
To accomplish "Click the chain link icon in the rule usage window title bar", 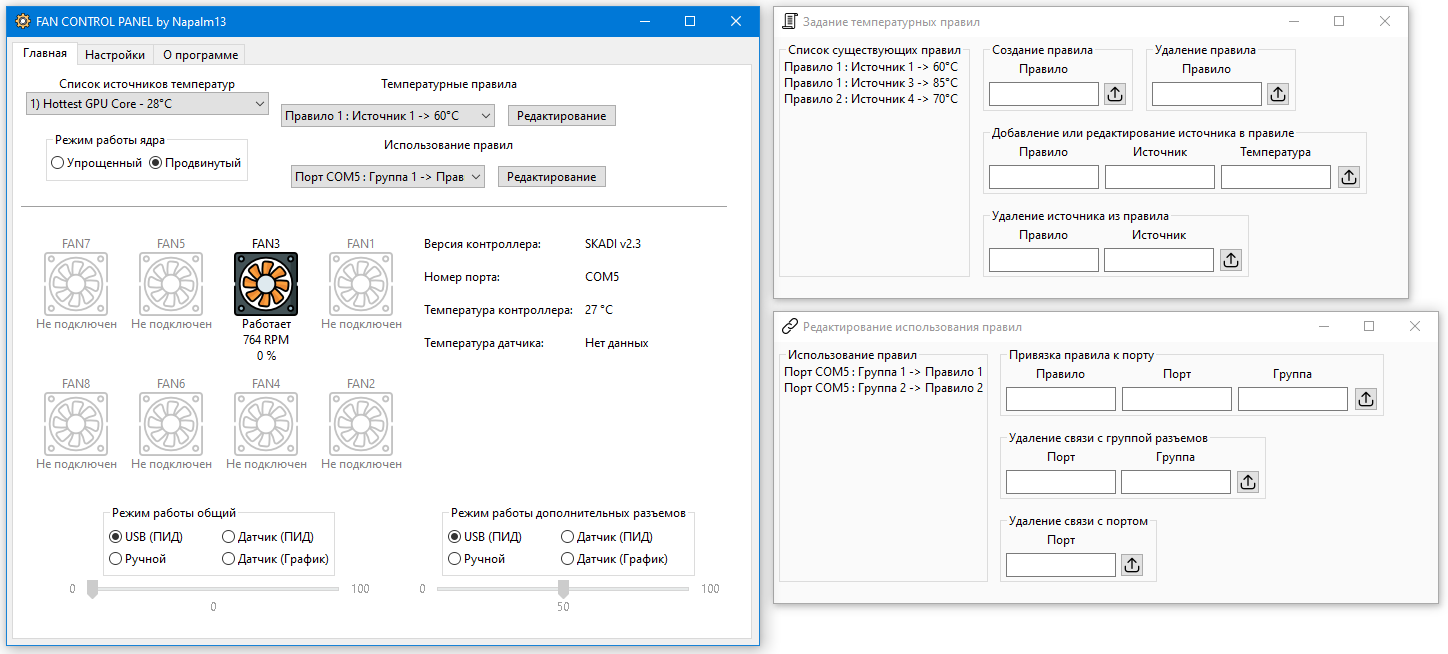I will (789, 326).
